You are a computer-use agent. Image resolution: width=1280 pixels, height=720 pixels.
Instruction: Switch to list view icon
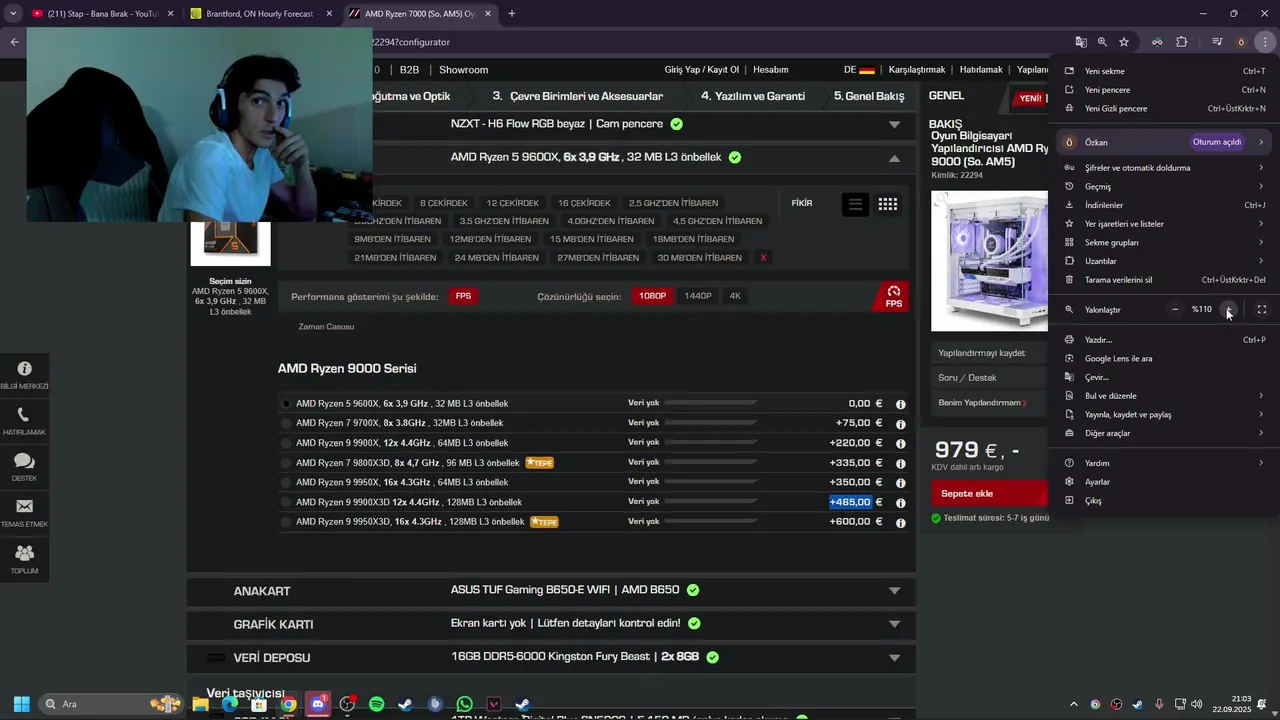pyautogui.click(x=855, y=204)
